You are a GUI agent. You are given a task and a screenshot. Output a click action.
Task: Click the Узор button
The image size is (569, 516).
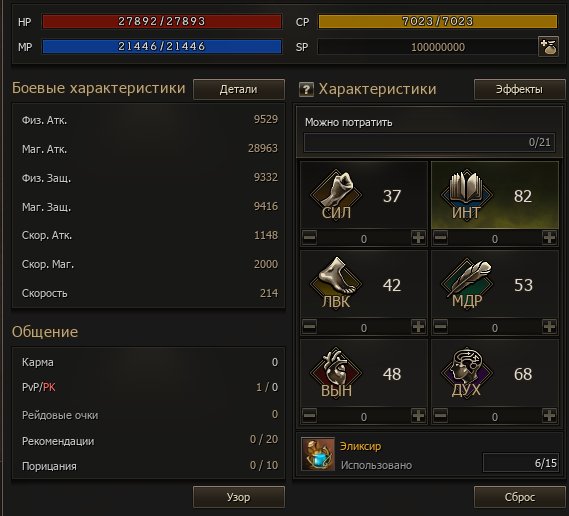tap(239, 497)
